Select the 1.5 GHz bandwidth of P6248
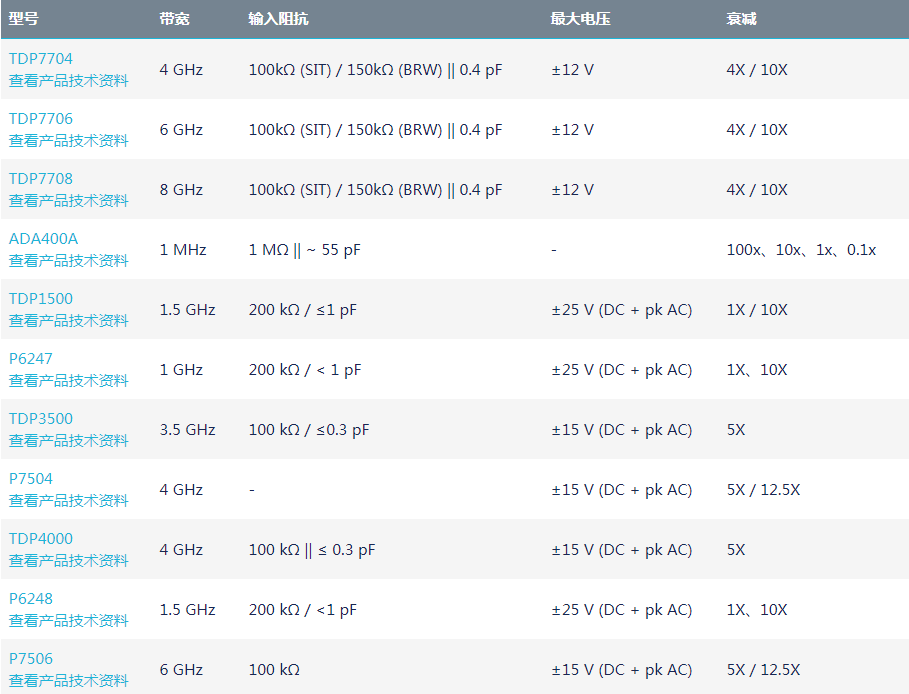This screenshot has height=694, width=909. pyautogui.click(x=187, y=610)
